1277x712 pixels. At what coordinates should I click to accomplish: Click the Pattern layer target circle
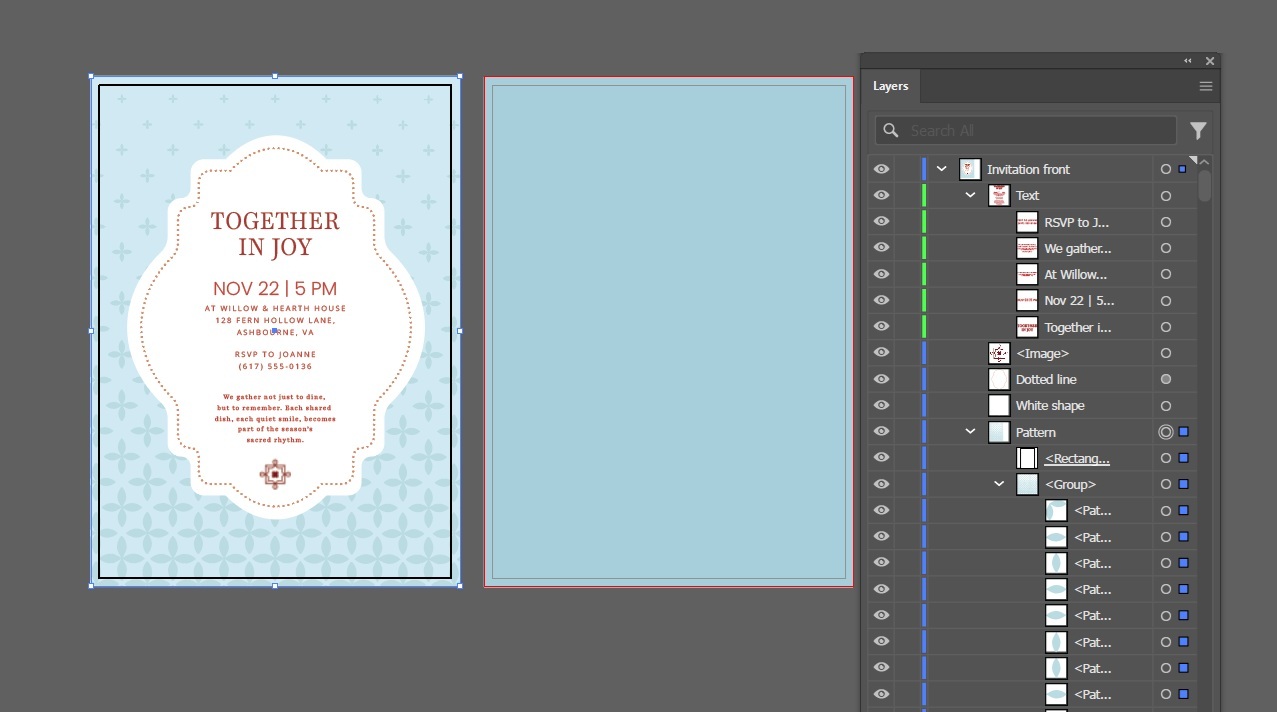tap(1165, 431)
